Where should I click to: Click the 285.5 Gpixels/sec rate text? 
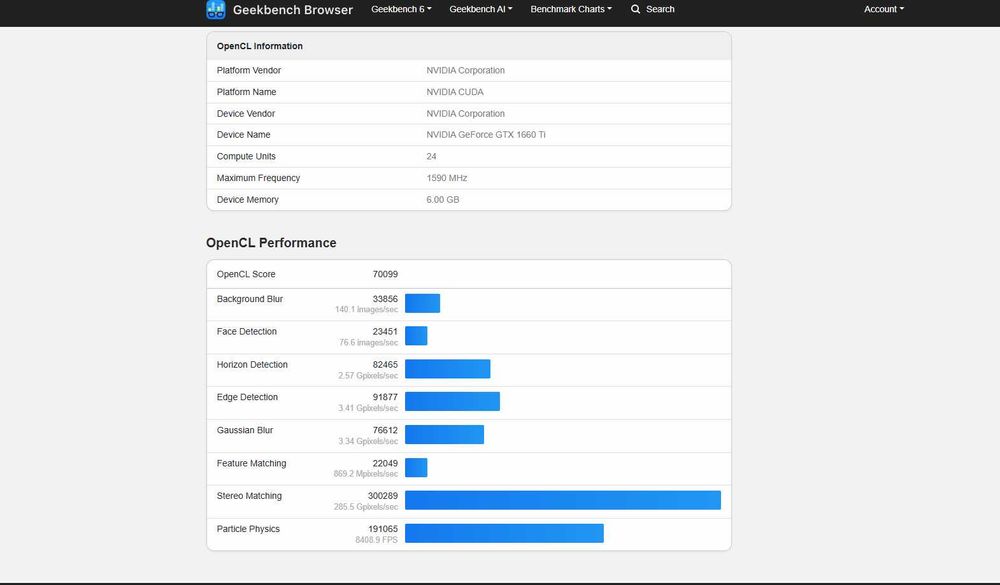click(365, 507)
